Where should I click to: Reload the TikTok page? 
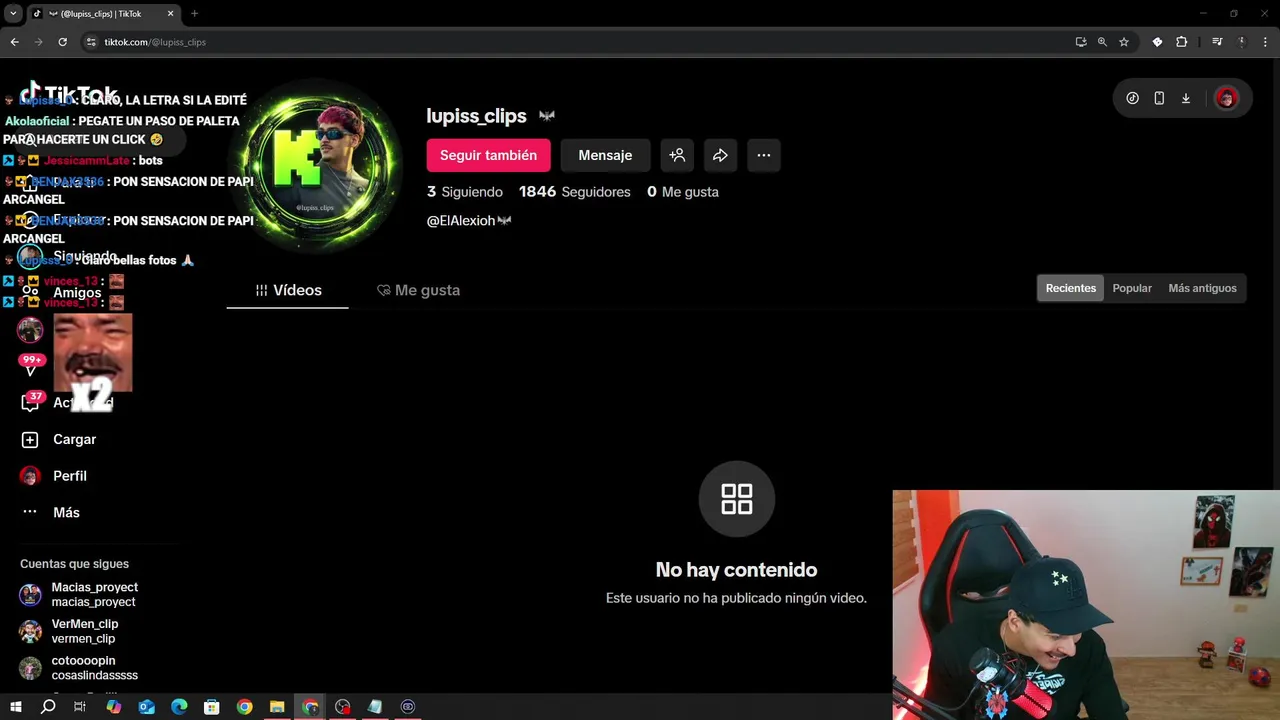point(62,42)
